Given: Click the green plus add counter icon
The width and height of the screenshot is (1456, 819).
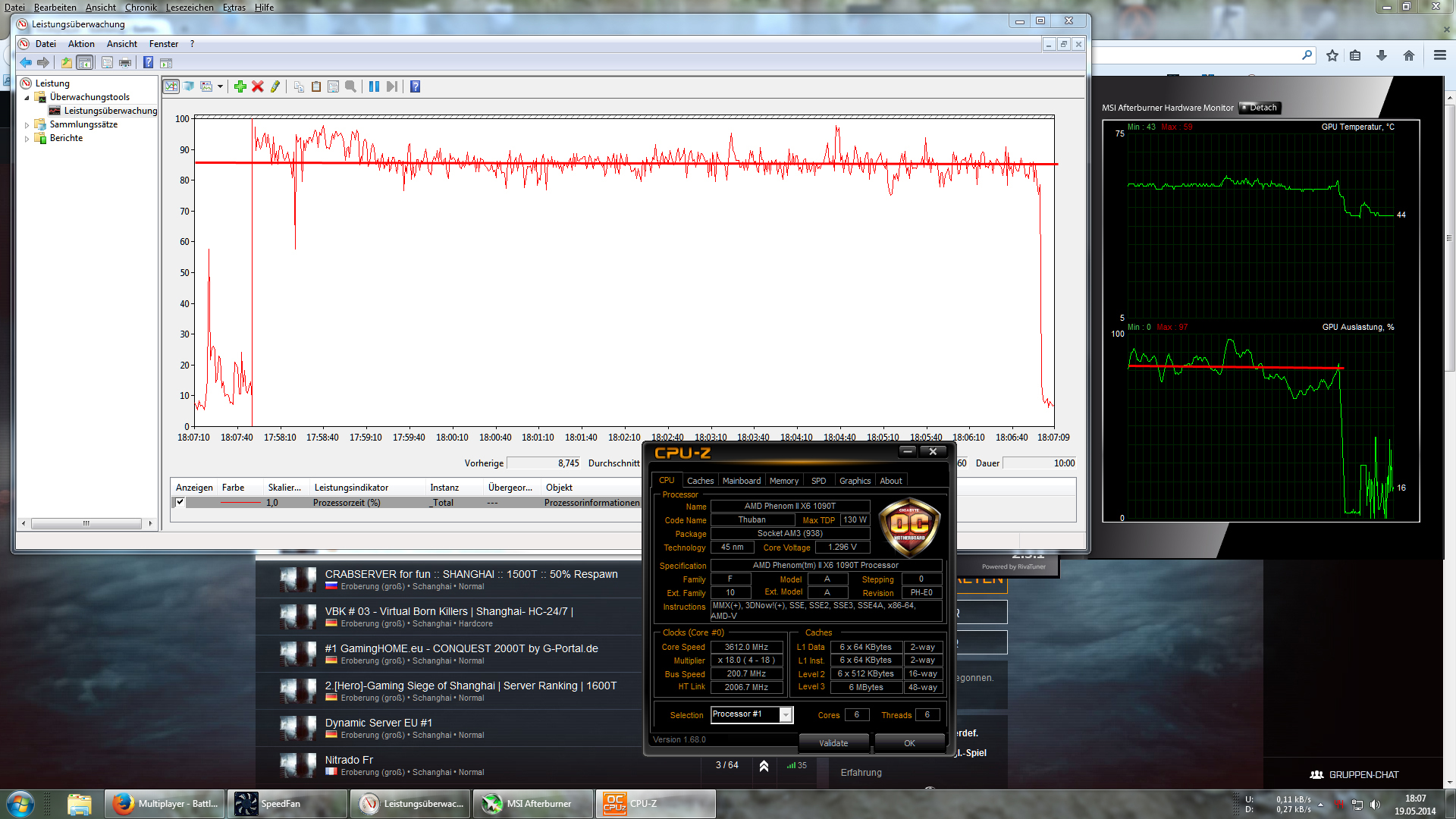Looking at the screenshot, I should pos(240,86).
